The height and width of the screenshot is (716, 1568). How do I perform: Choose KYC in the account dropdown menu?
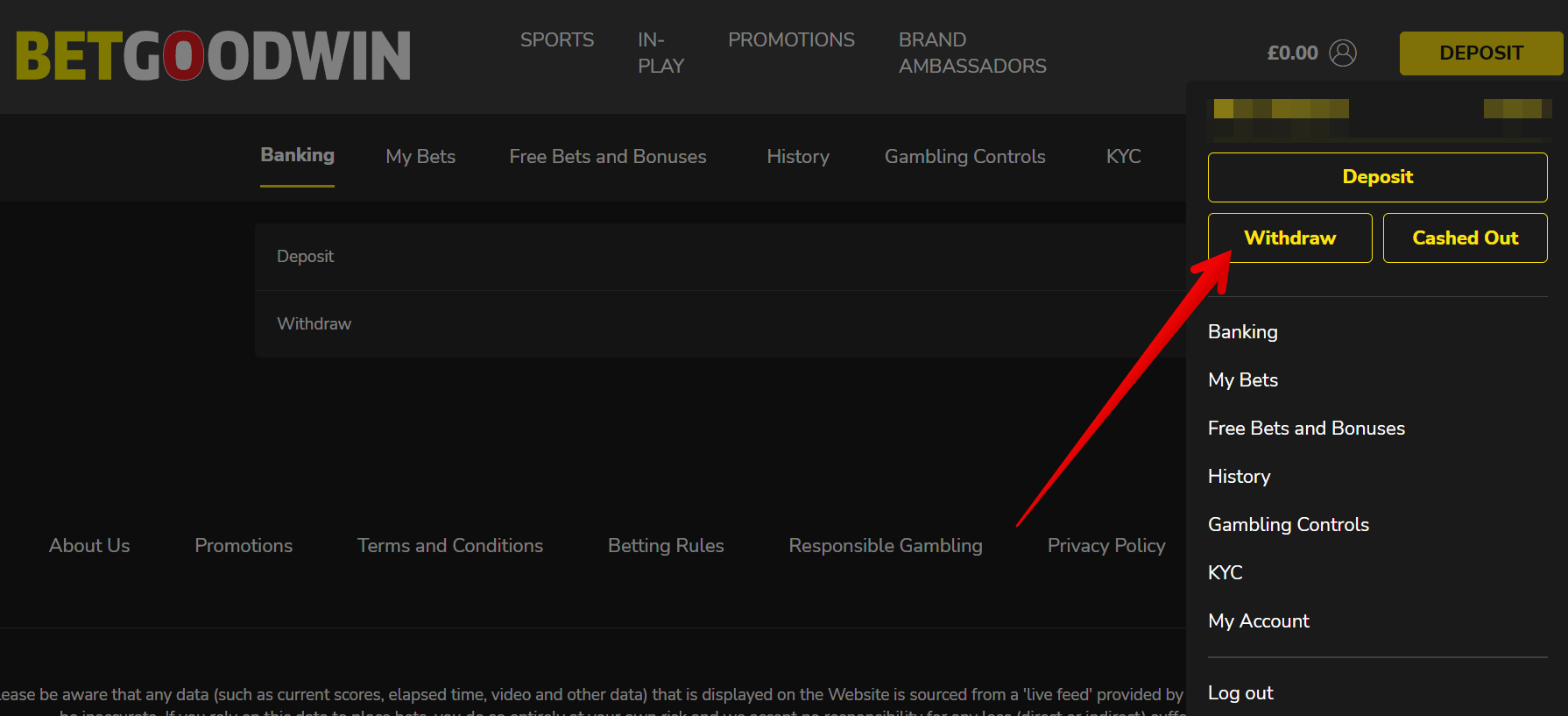(x=1225, y=573)
